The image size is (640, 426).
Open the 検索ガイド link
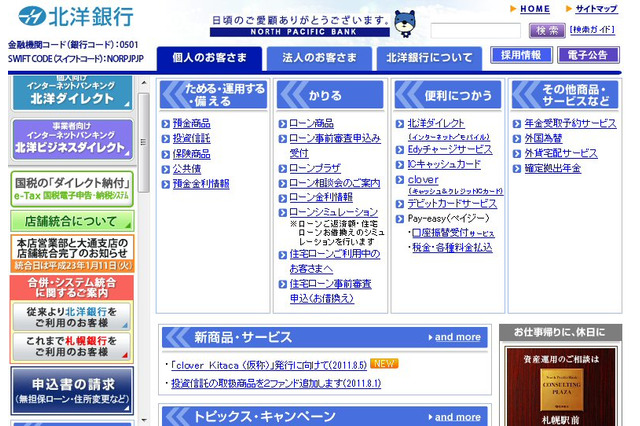point(592,30)
